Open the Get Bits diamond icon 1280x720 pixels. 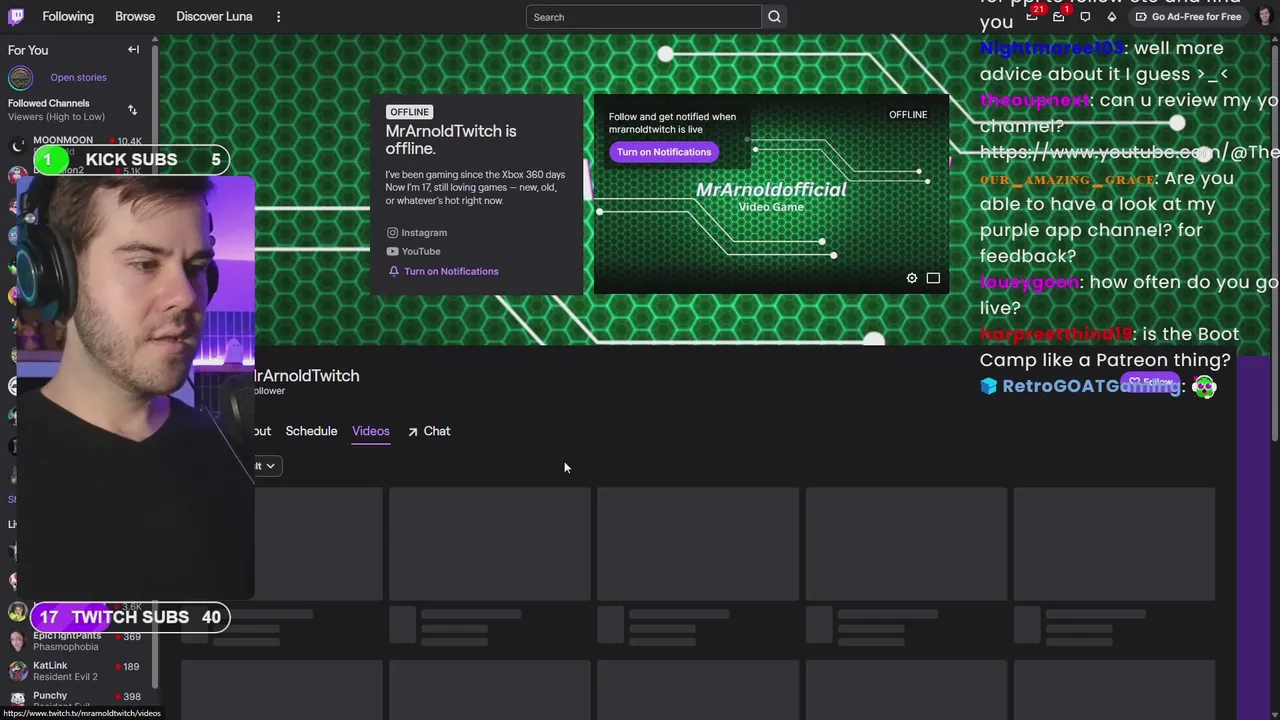[1112, 16]
